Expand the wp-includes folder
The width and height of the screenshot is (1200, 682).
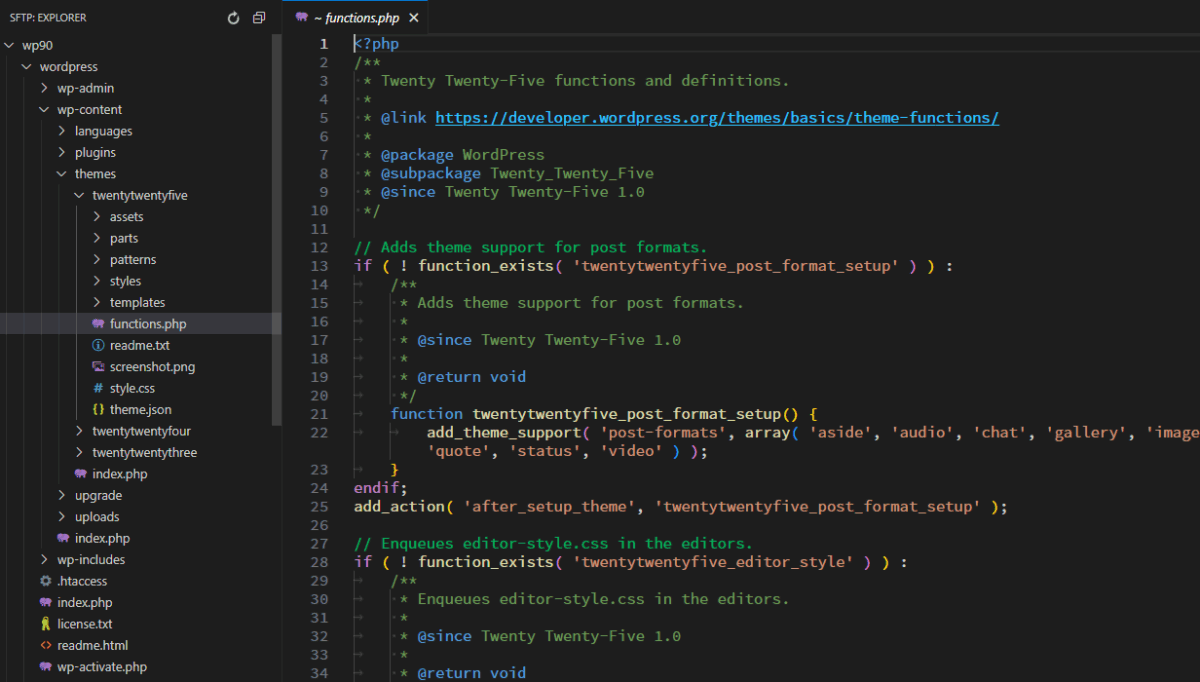click(45, 560)
